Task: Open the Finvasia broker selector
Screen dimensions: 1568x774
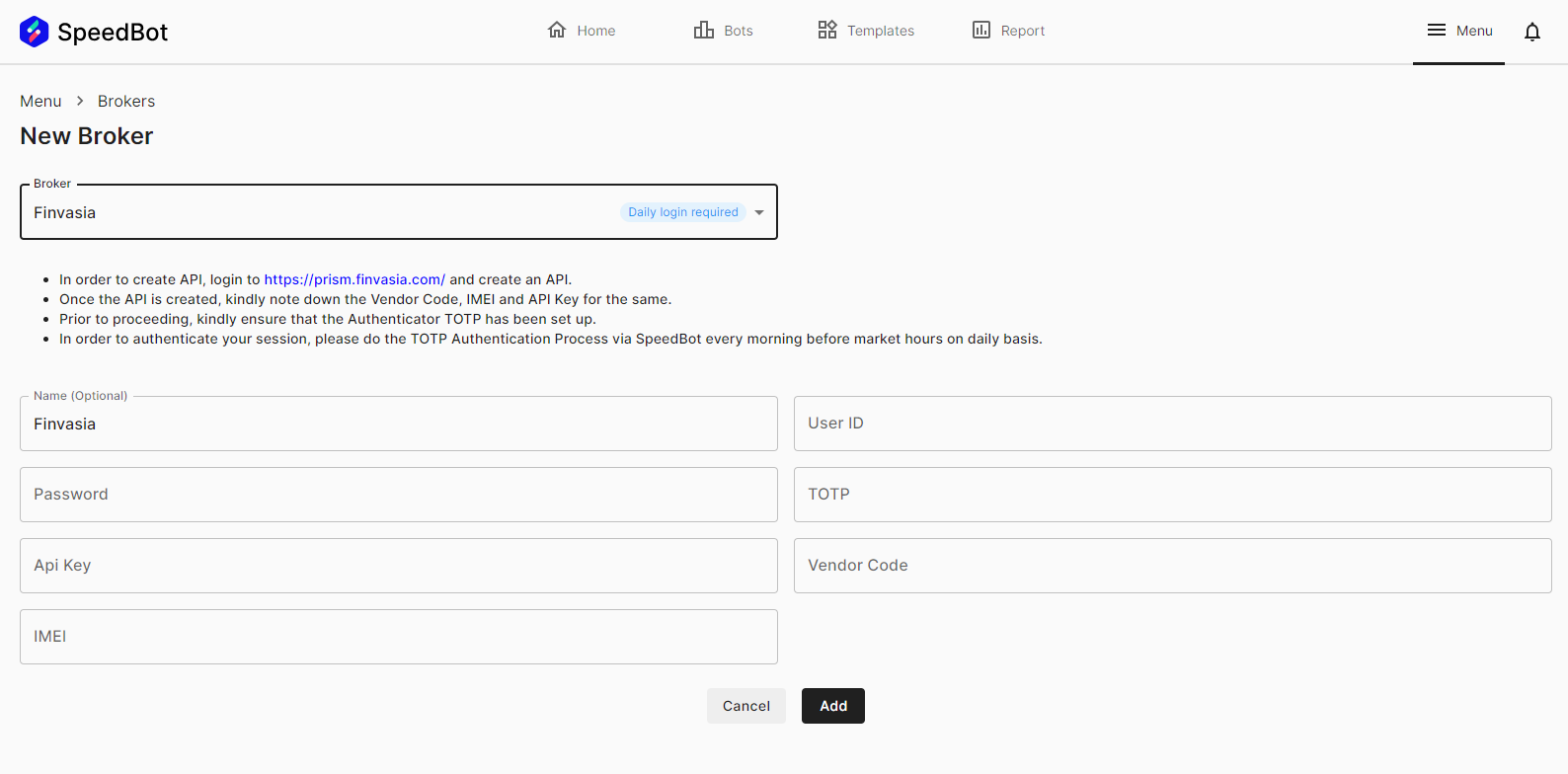Action: [x=399, y=211]
